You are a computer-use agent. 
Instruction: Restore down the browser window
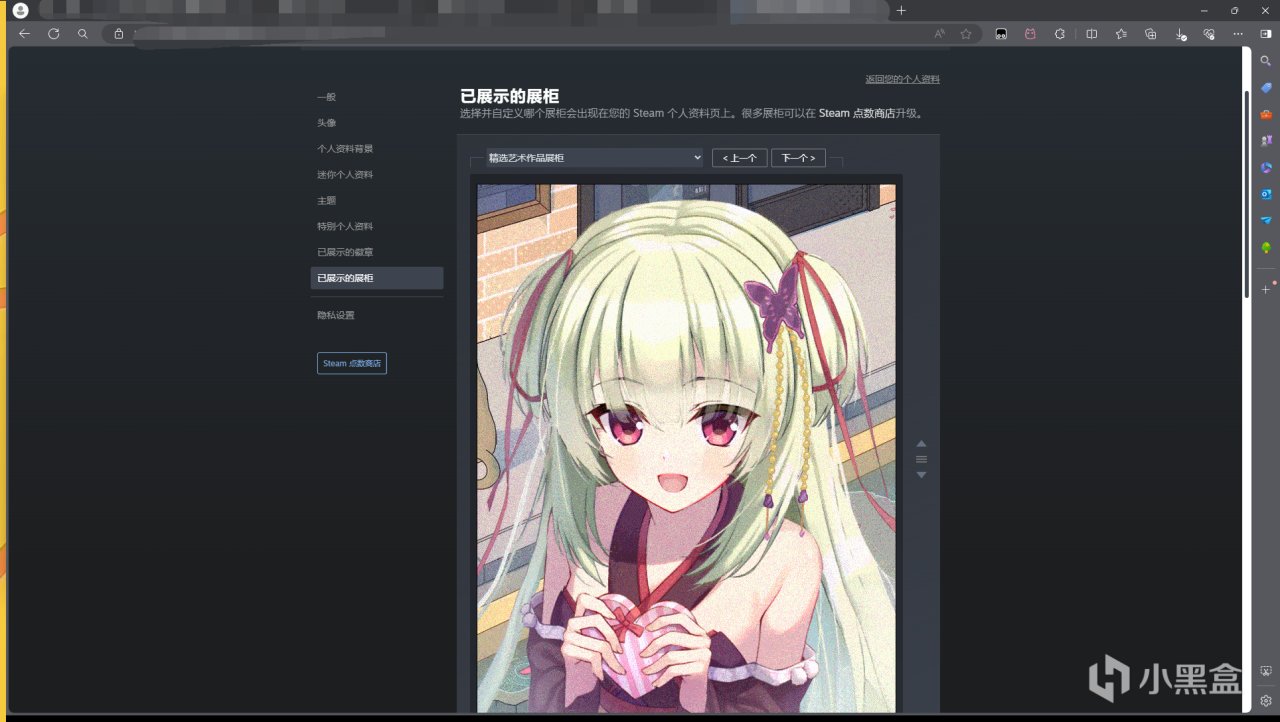(1234, 10)
